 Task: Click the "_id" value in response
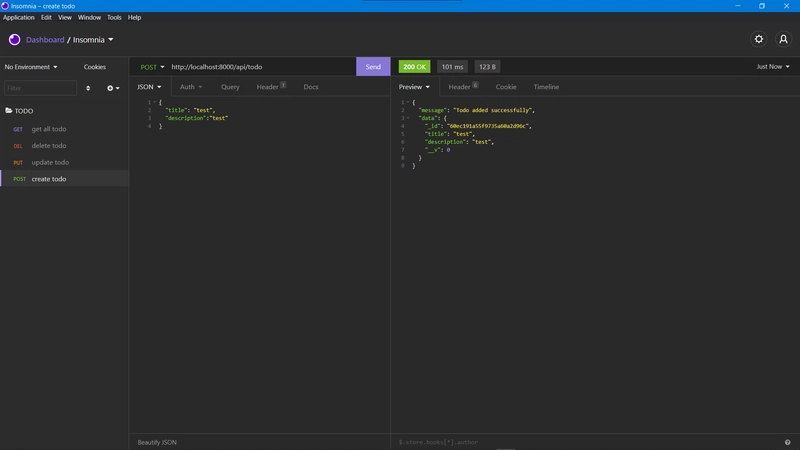pos(488,126)
